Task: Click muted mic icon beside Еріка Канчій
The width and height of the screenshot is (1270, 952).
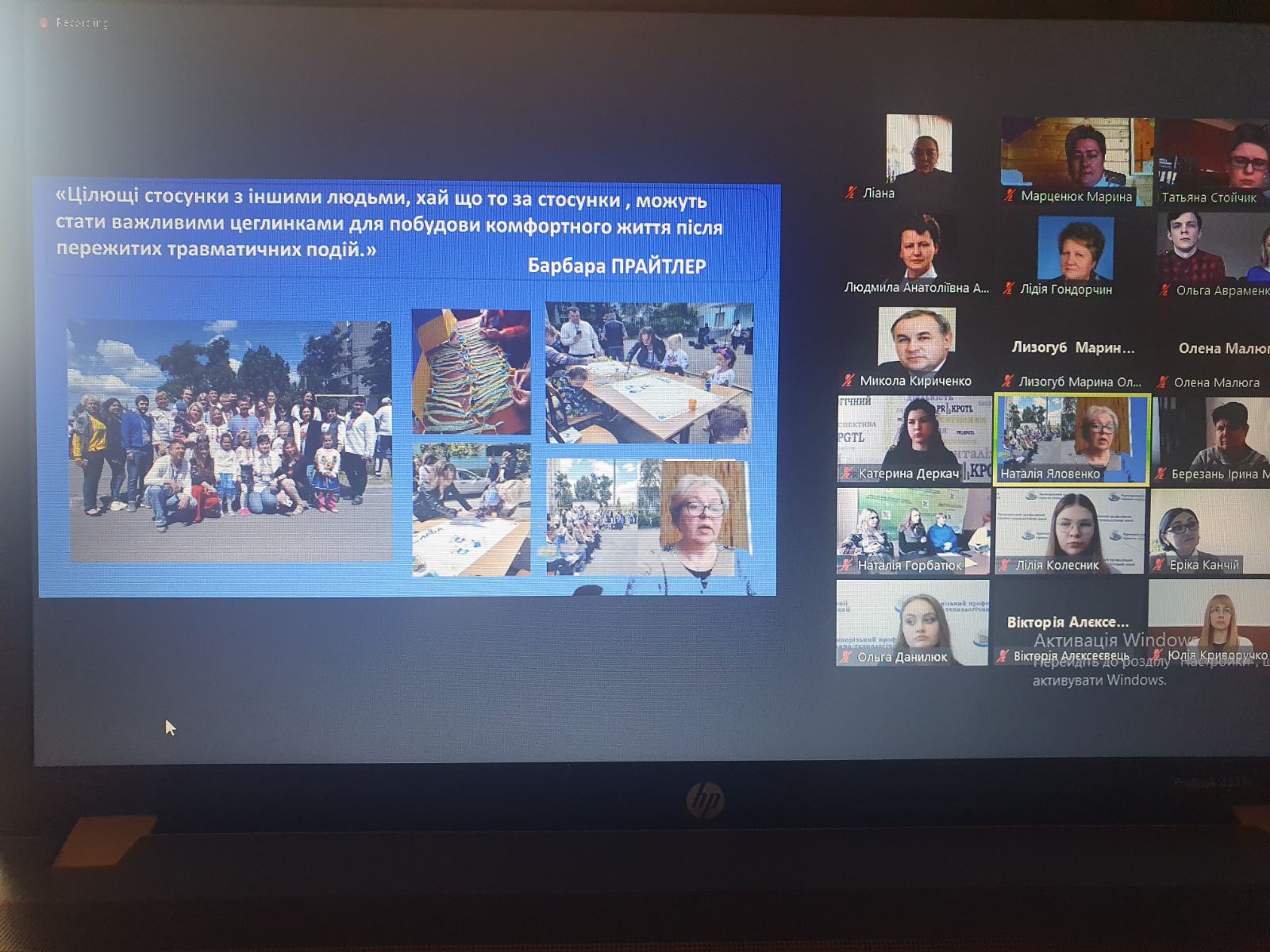Action: coord(1159,565)
